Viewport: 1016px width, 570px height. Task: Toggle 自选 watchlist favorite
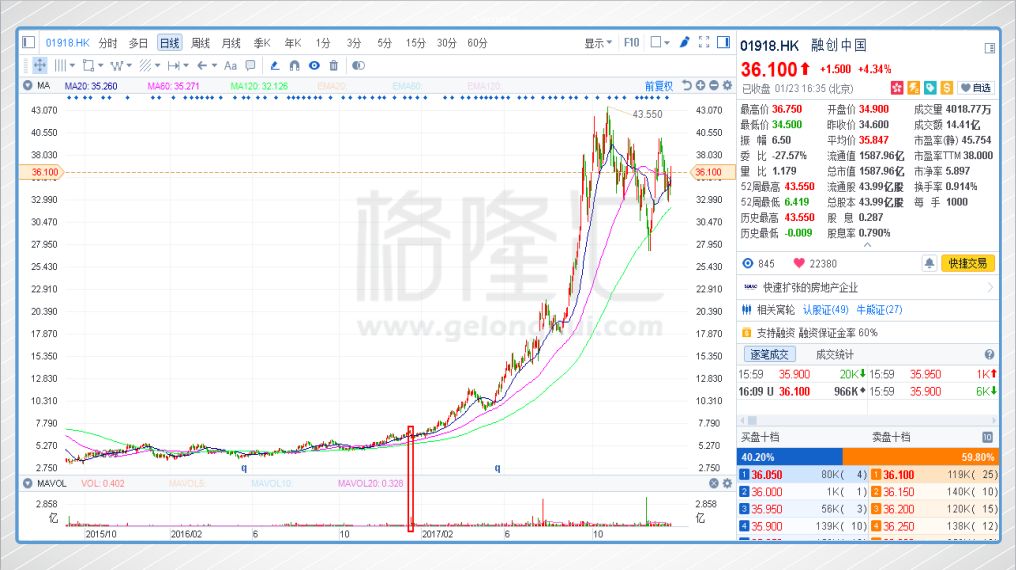pyautogui.click(x=976, y=88)
